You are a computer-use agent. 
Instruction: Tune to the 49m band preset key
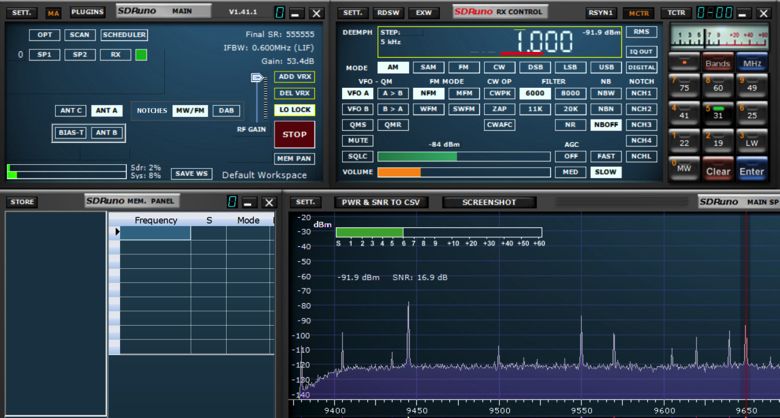(752, 85)
